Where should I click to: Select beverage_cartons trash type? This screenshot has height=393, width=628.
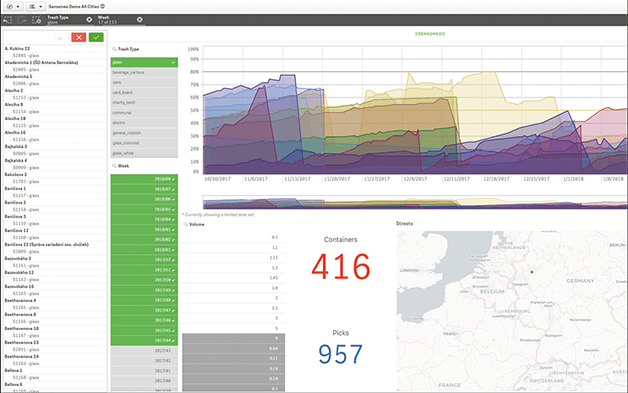(144, 73)
